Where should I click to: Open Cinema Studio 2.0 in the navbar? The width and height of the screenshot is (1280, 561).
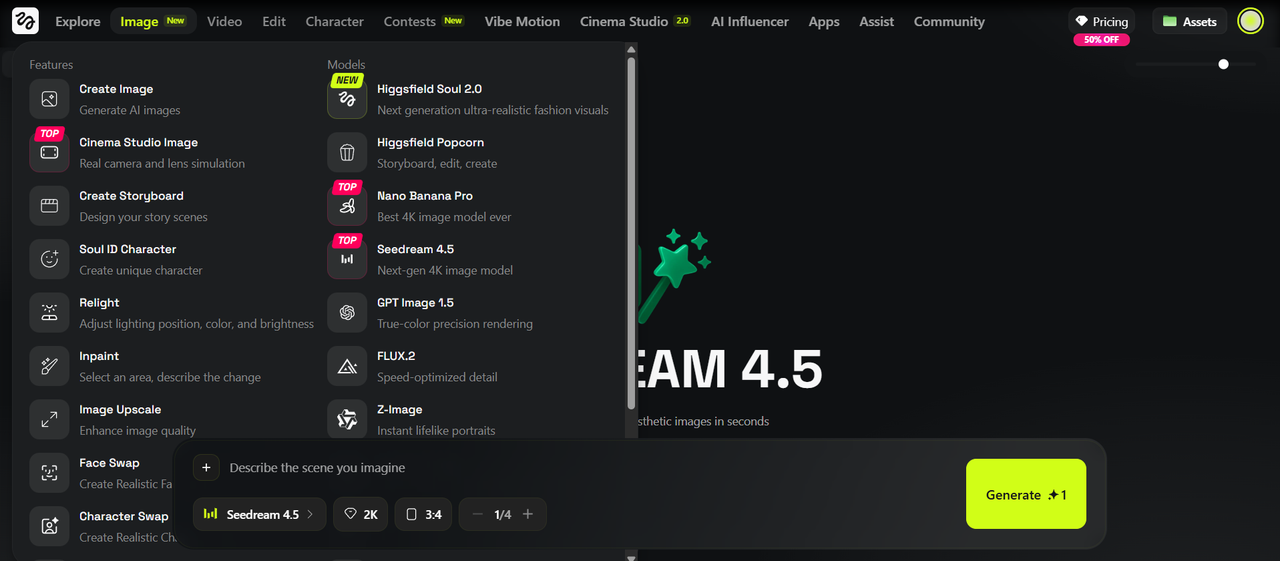pyautogui.click(x=635, y=21)
